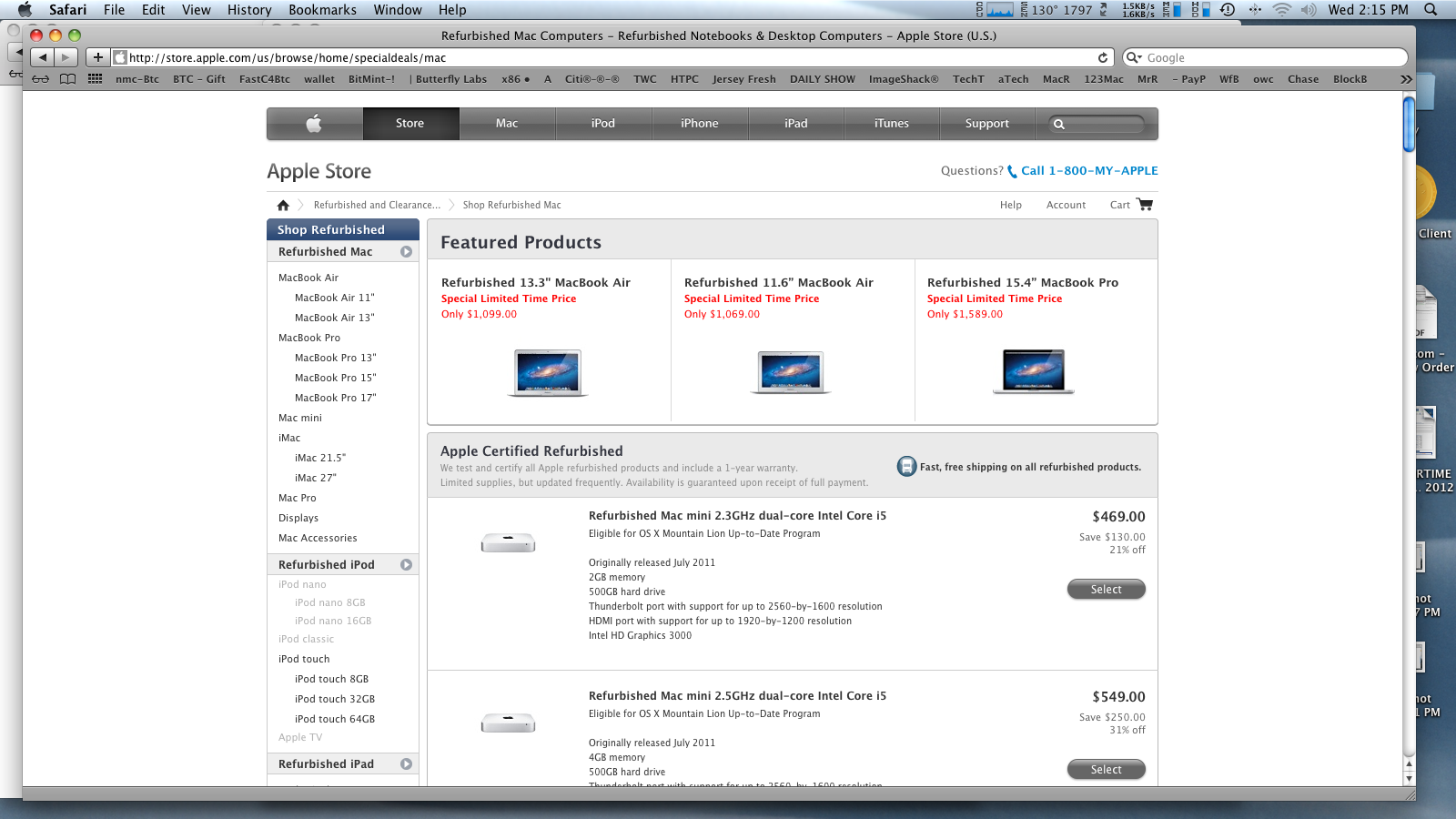
Task: Open the Account link
Action: tap(1066, 206)
